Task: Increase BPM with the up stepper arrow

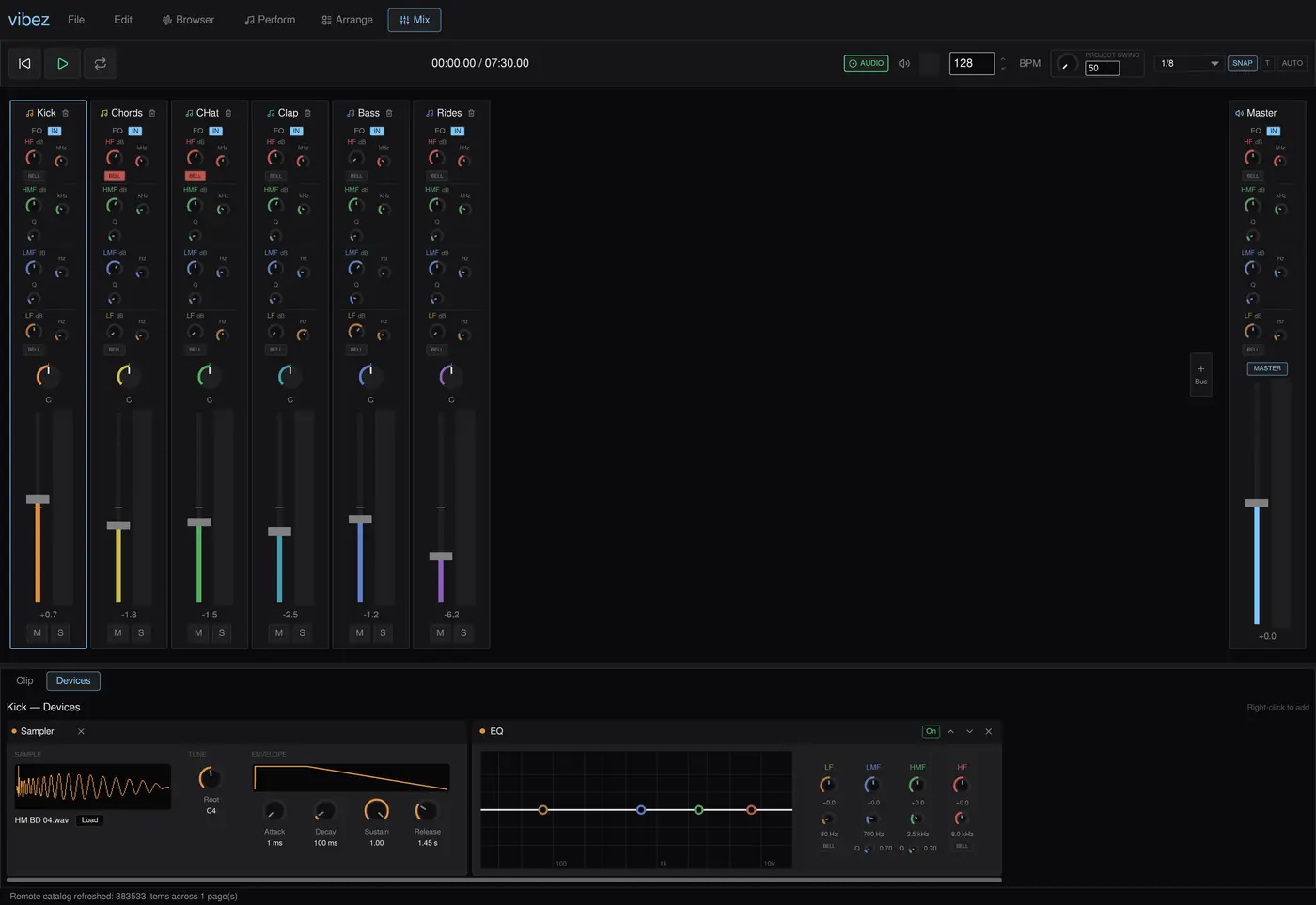Action: [1003, 59]
